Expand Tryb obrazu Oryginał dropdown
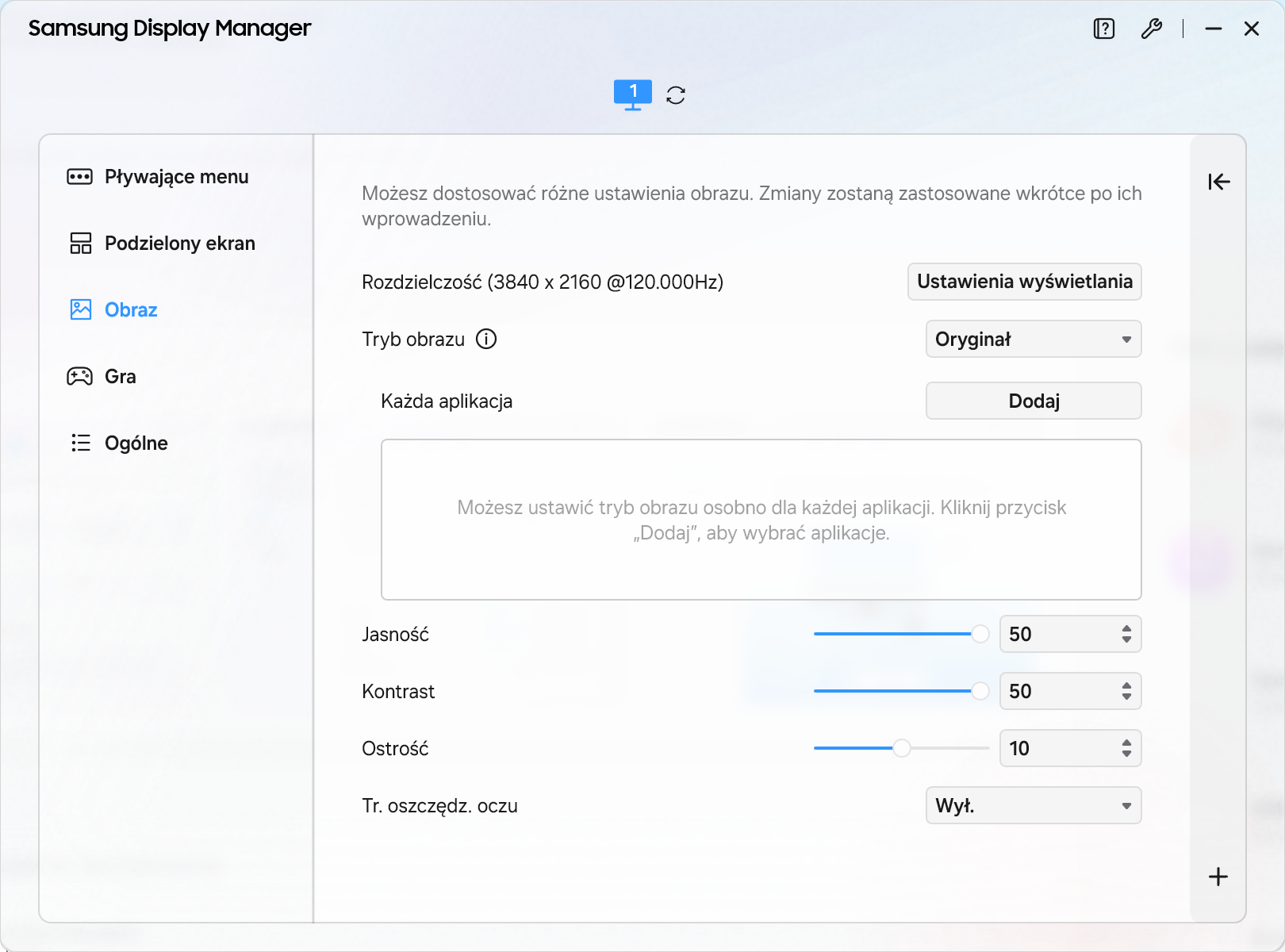Image resolution: width=1285 pixels, height=952 pixels. [x=1034, y=339]
